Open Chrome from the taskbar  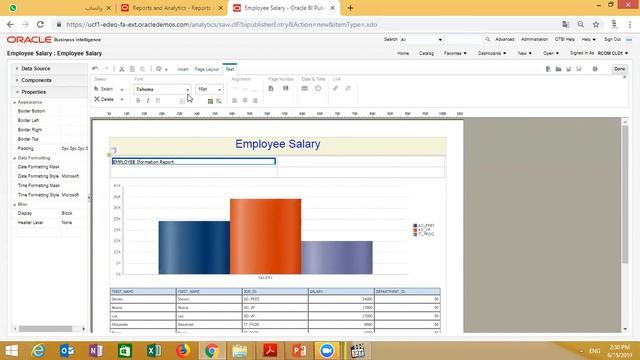[x=211, y=351]
